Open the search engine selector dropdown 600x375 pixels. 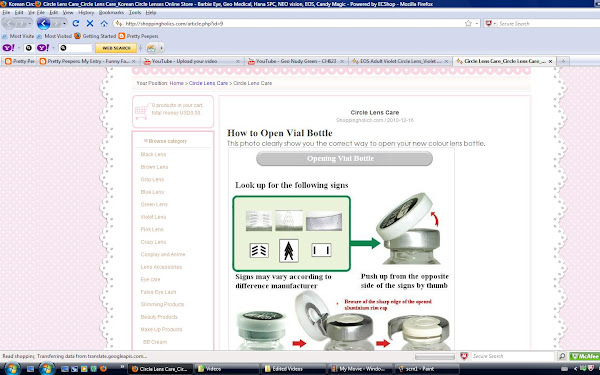tap(491, 24)
